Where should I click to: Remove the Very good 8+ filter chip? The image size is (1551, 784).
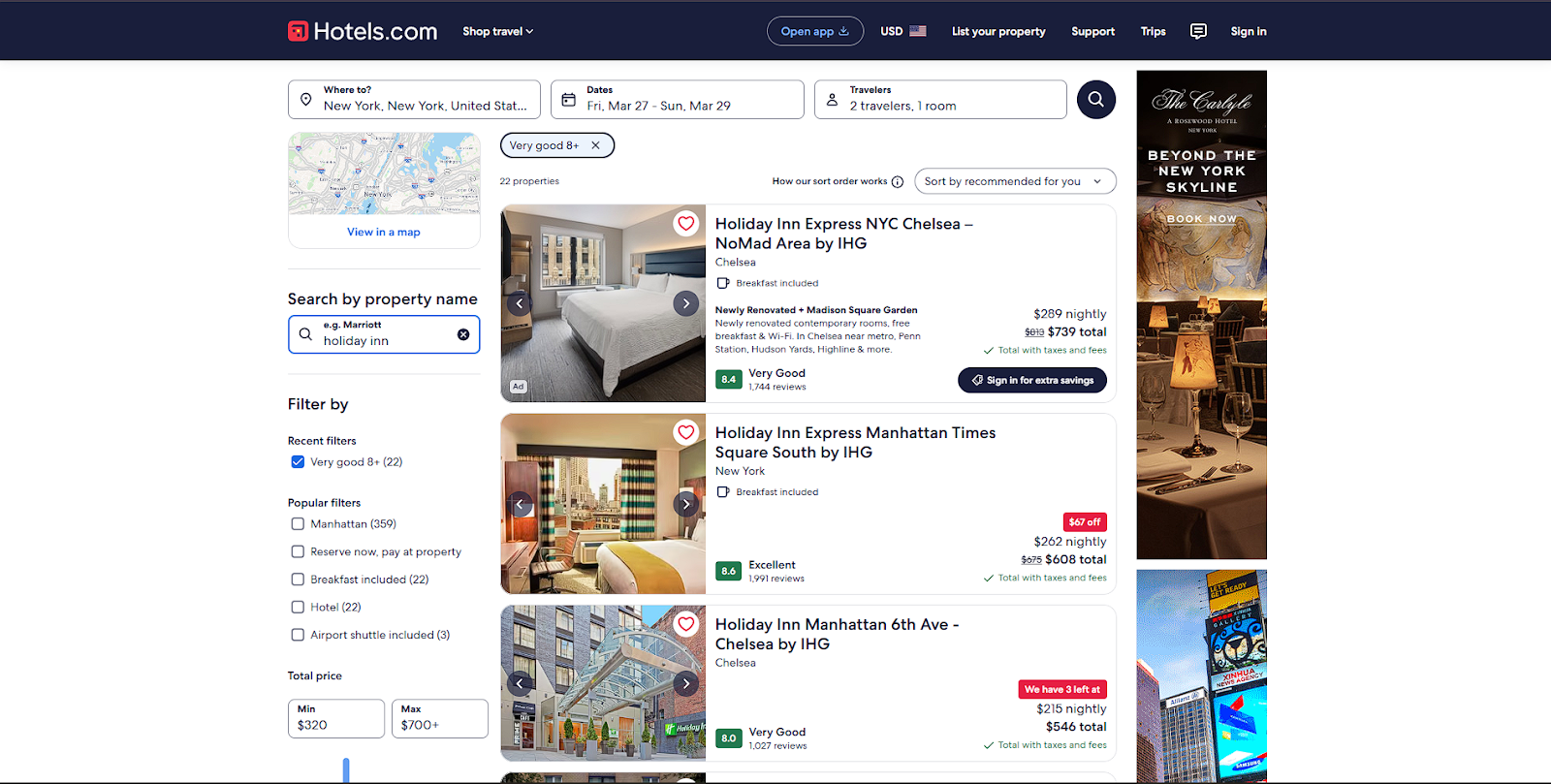[x=595, y=145]
